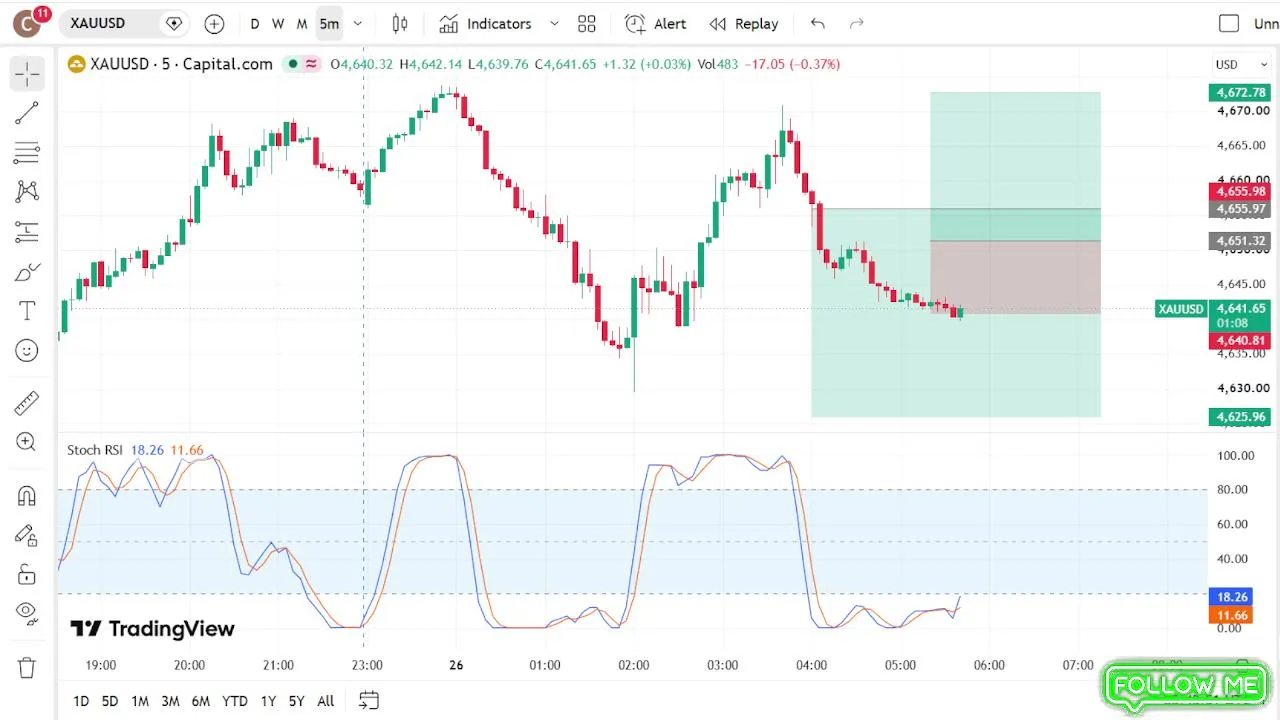Open the Fibonacci retracement tools

pos(27,153)
